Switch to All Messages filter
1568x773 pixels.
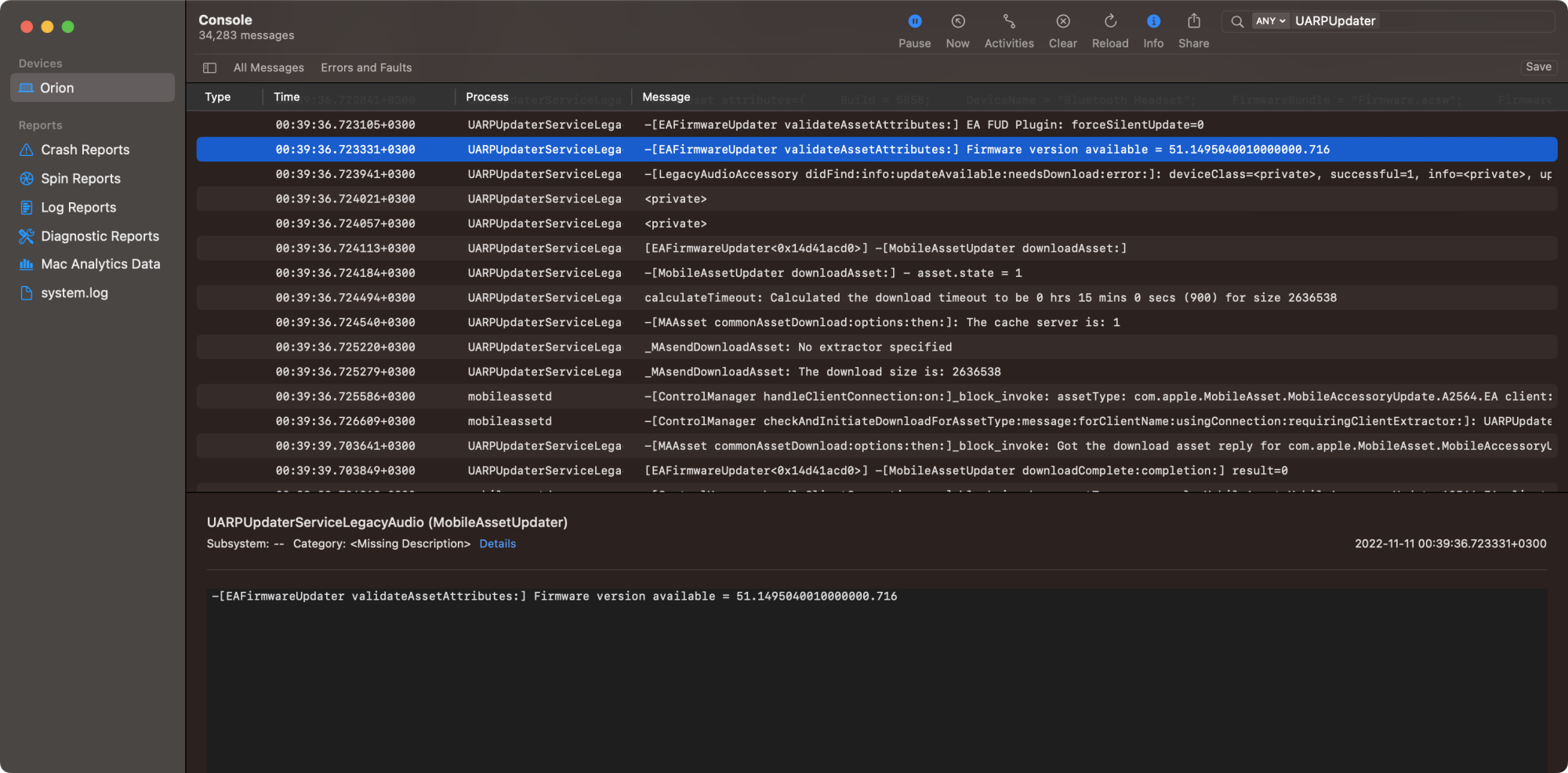pos(268,68)
